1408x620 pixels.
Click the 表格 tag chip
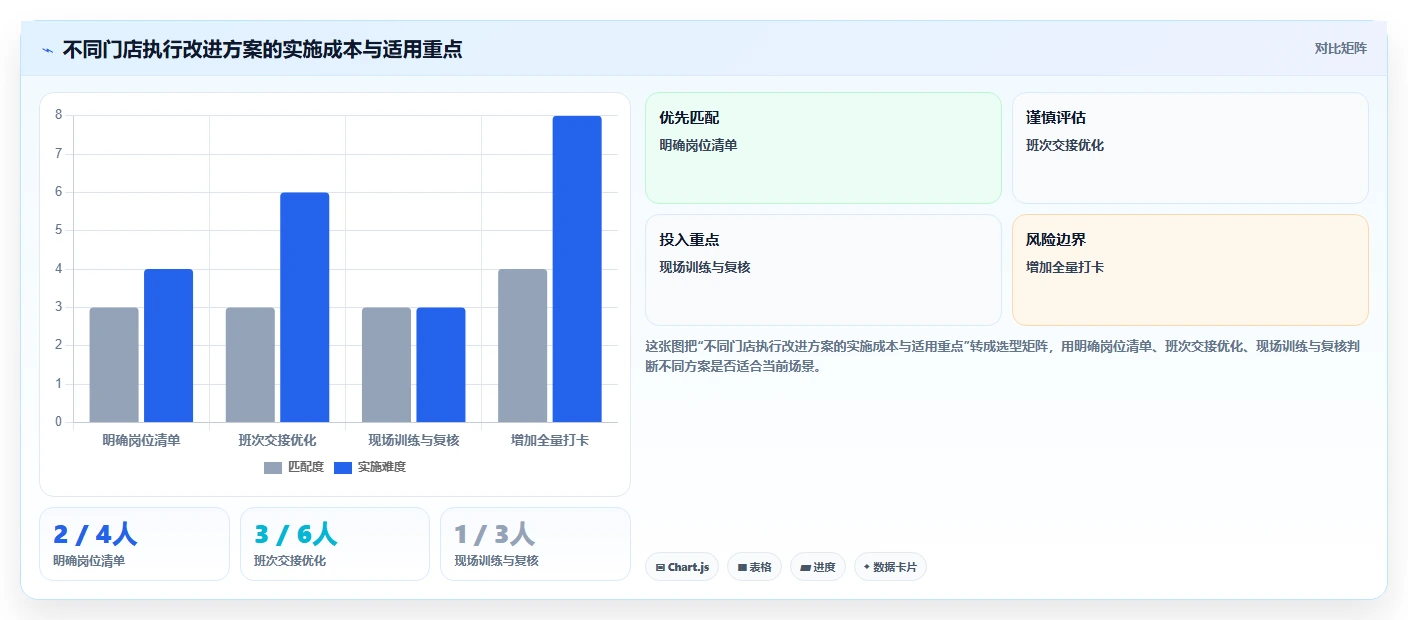pyautogui.click(x=754, y=567)
